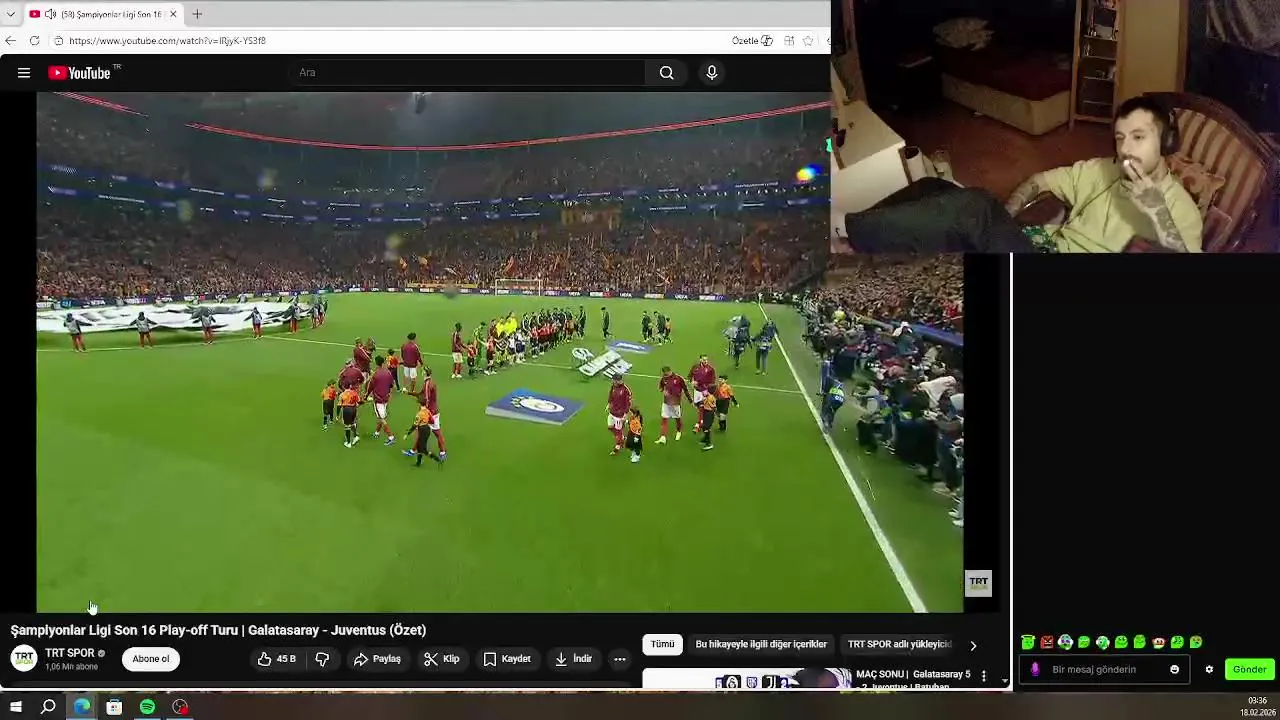
Task: Open chat settings gear icon
Action: point(1209,670)
